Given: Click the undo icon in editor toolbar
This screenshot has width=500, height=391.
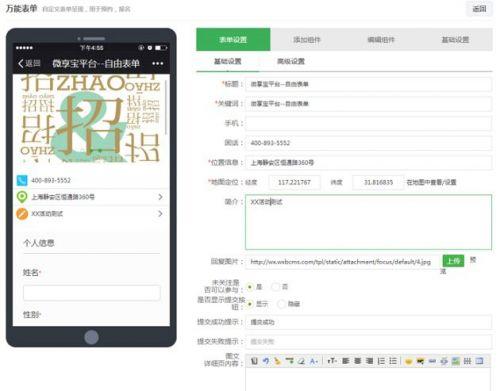Looking at the screenshot, I should (266, 361).
